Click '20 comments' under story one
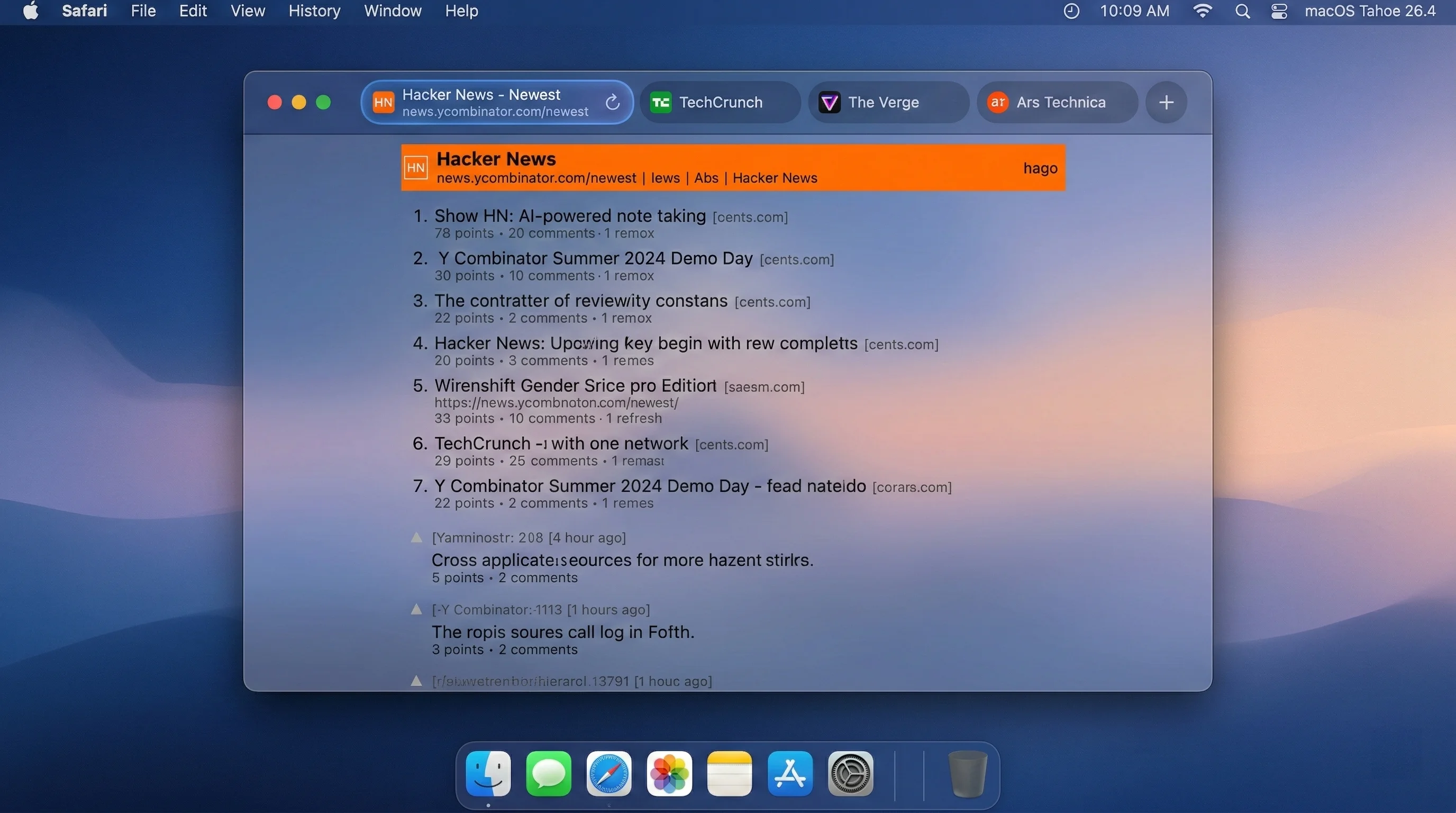The width and height of the screenshot is (1456, 813). point(551,233)
